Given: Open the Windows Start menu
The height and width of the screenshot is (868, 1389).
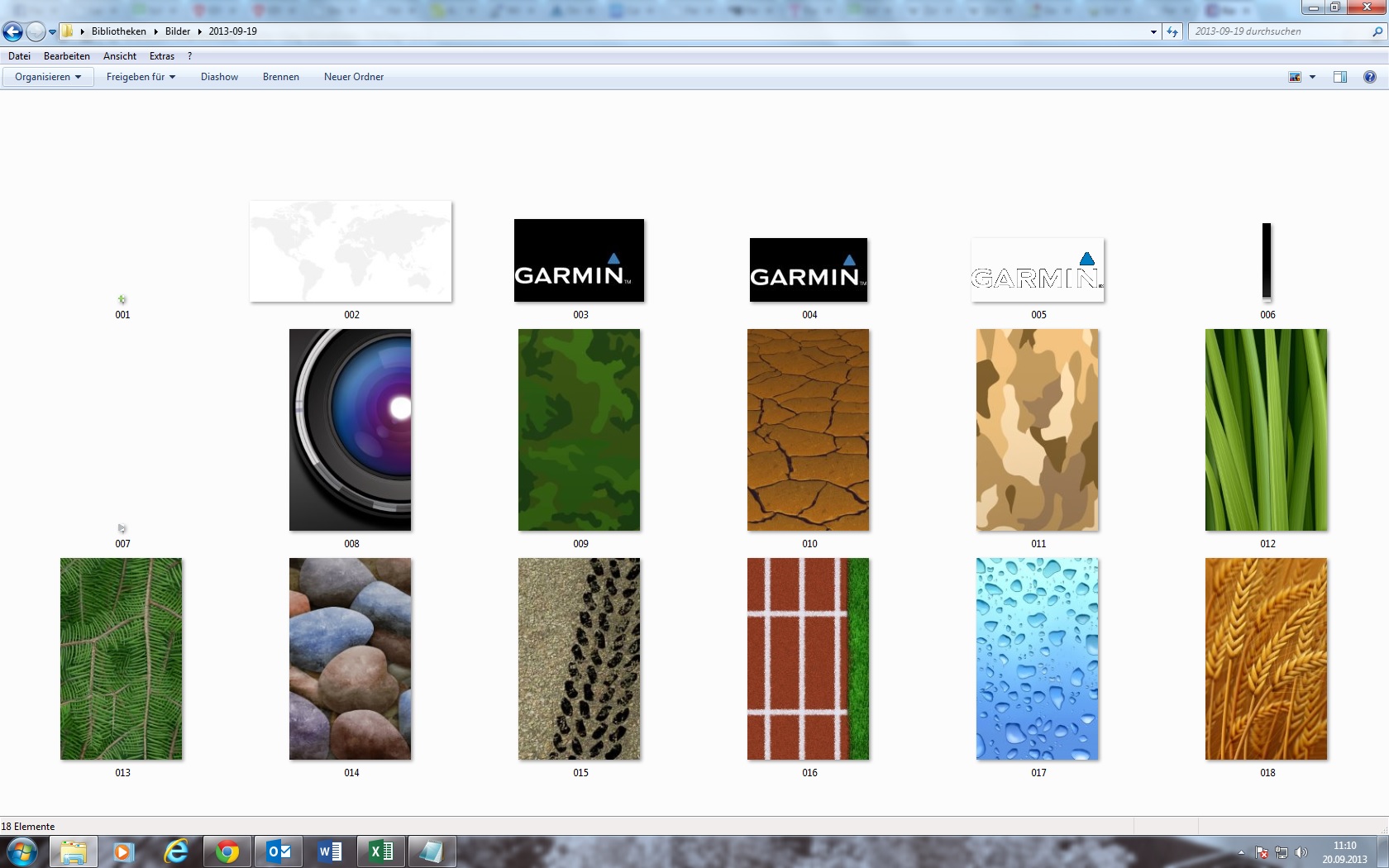Looking at the screenshot, I should pos(21,851).
